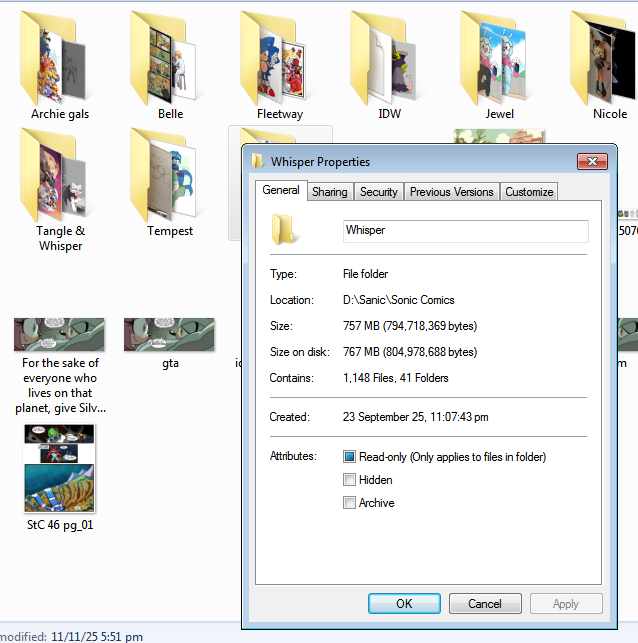Click the folder name field containing Whisper
The image size is (638, 643).
coord(466,231)
